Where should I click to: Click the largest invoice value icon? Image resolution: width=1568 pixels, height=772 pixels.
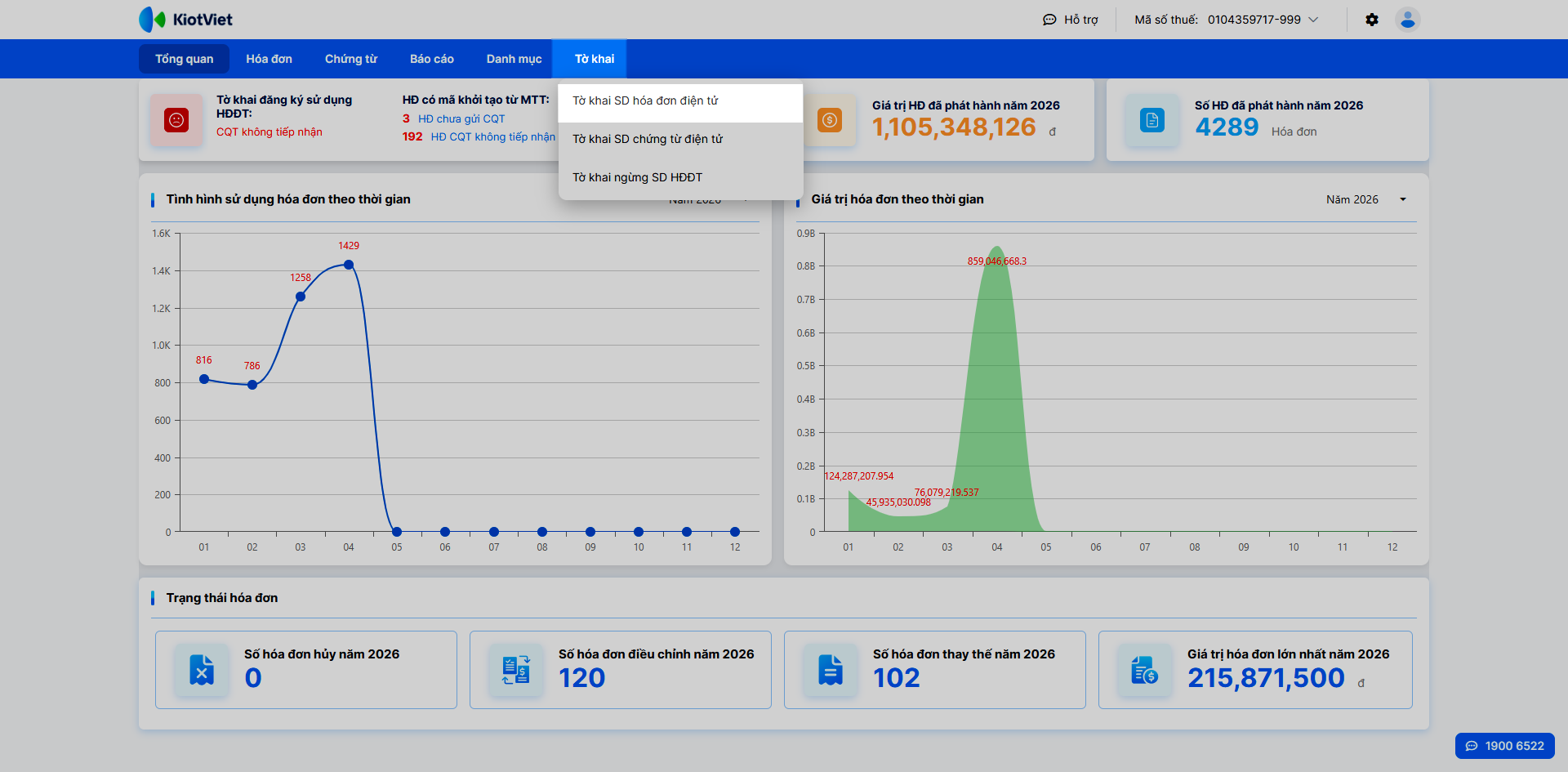(x=1144, y=670)
